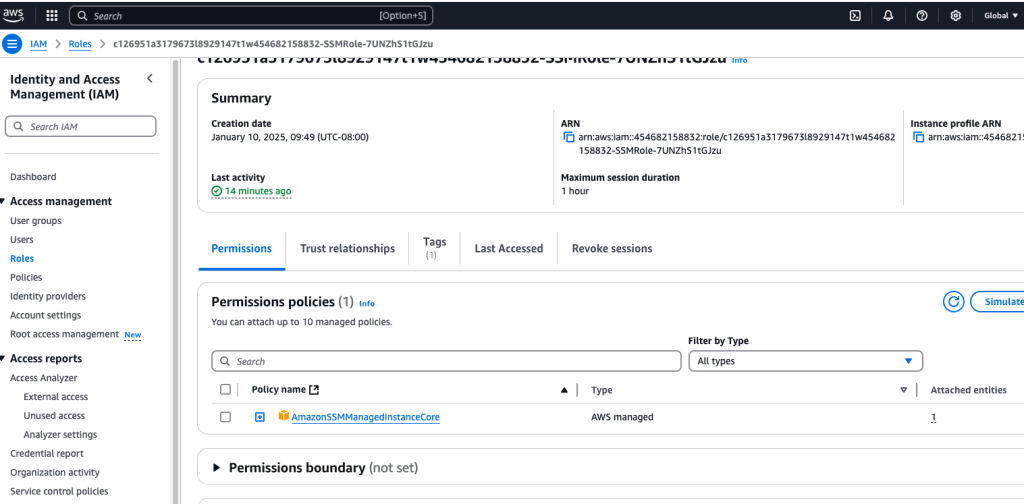Refresh the permissions policies list
This screenshot has width=1024, height=504.
(x=953, y=301)
